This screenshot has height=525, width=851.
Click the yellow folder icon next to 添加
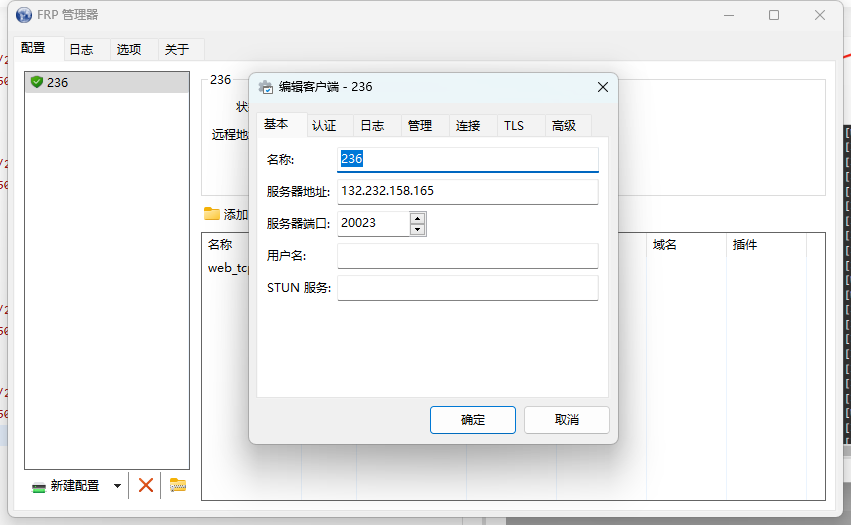click(x=211, y=214)
